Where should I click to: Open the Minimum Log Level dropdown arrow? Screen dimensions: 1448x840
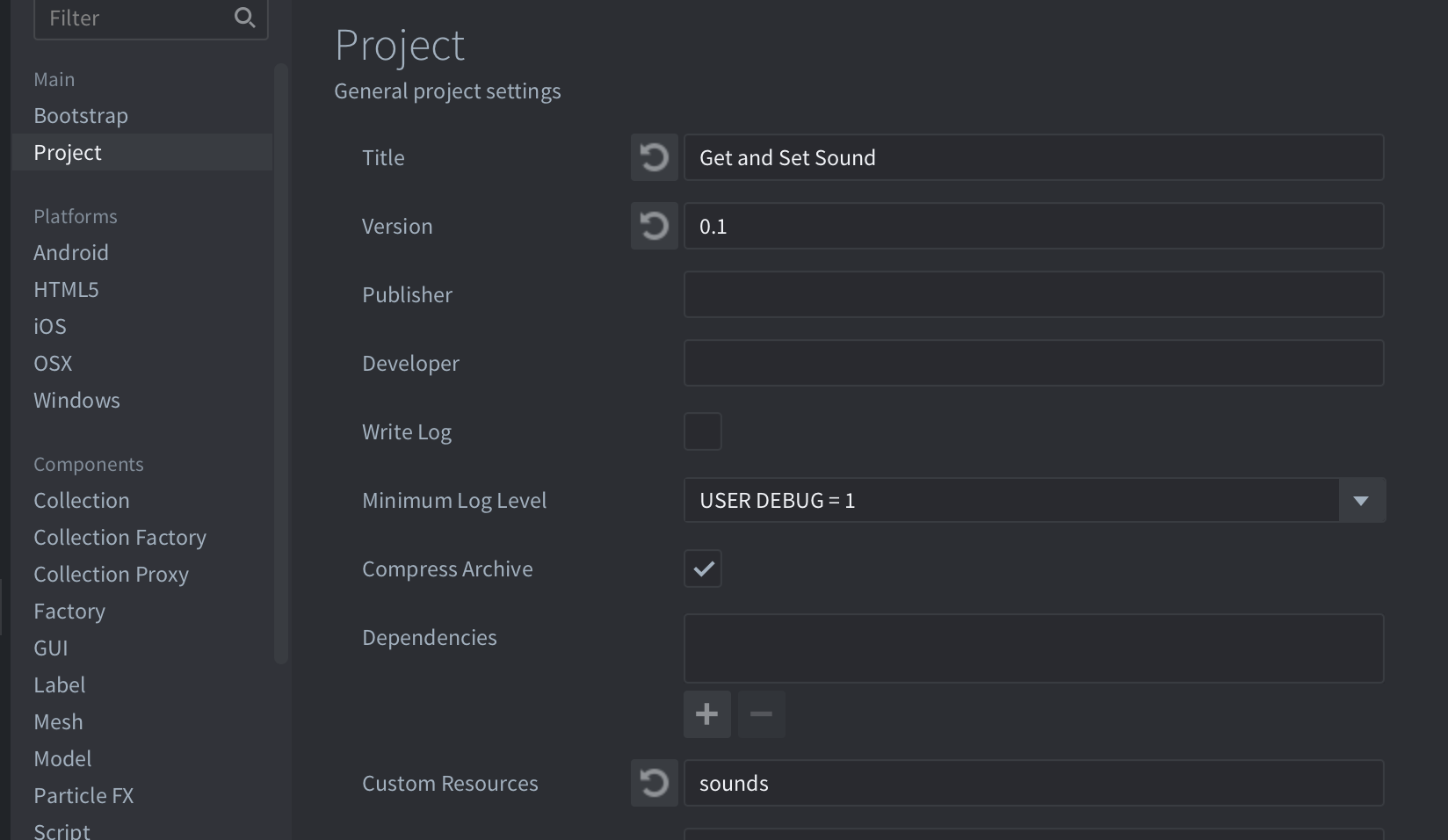[x=1362, y=500]
